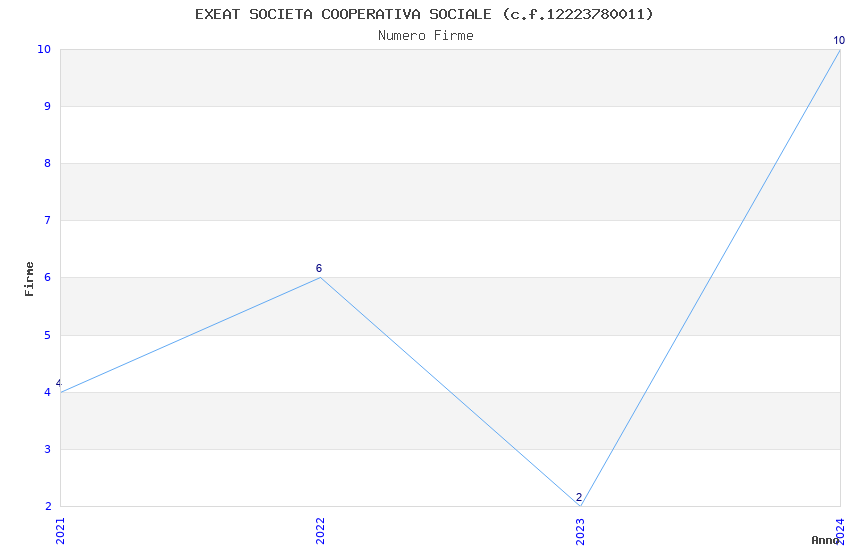
Task: Select the 2024 year label on x-axis
Action: click(x=840, y=529)
